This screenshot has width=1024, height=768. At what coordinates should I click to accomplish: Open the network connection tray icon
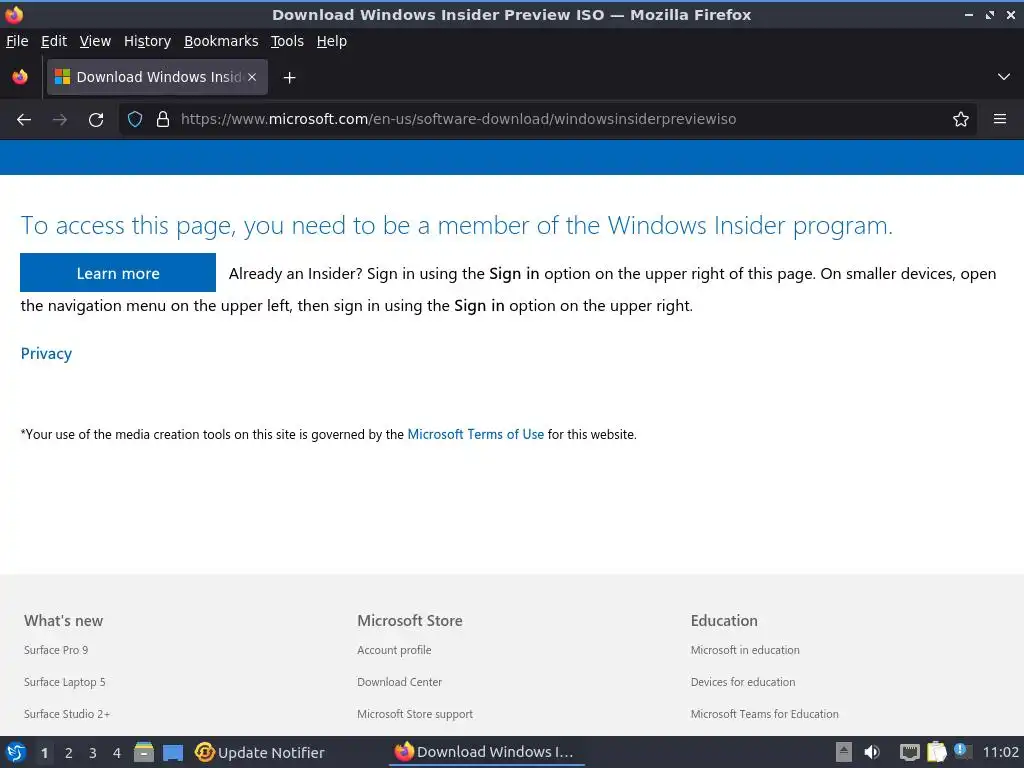pos(909,752)
